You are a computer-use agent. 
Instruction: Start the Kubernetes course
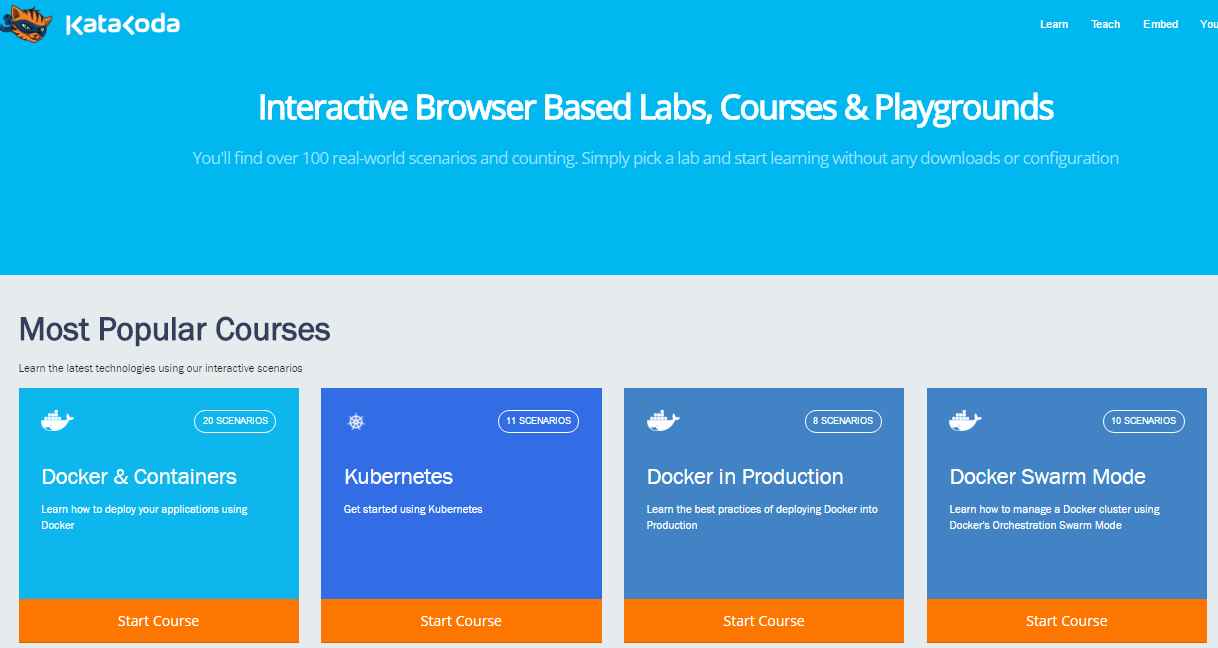pyautogui.click(x=461, y=621)
